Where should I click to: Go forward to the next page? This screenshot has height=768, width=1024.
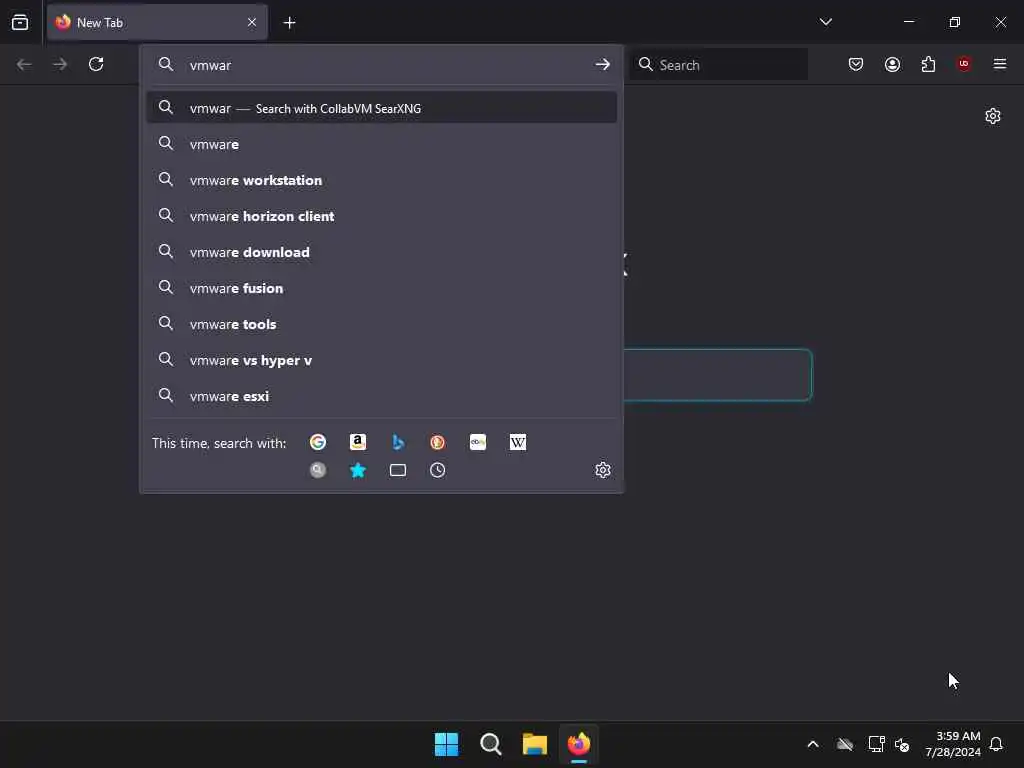click(x=59, y=64)
